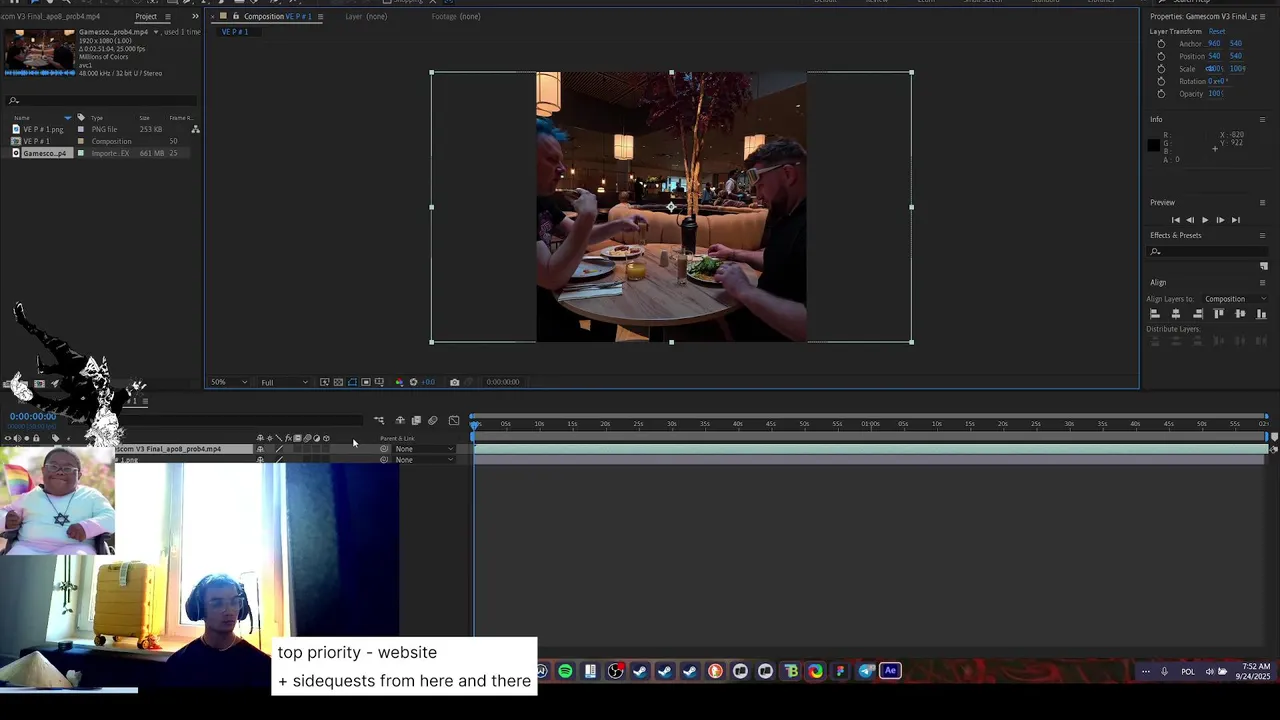Viewport: 1280px width, 720px height.
Task: Select the VE P # 1 composition item
Action: tap(36, 141)
